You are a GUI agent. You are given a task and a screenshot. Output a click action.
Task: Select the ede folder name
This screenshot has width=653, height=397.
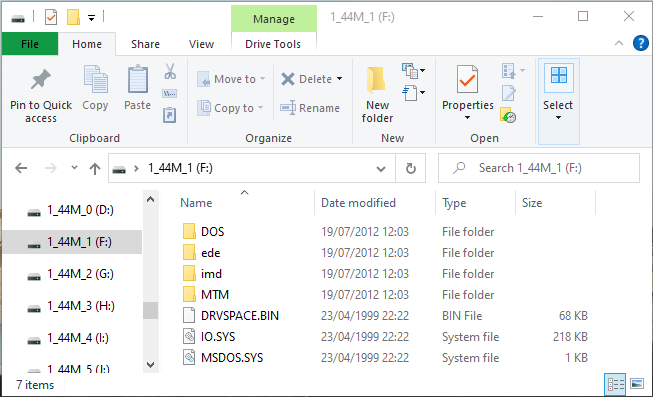point(210,253)
